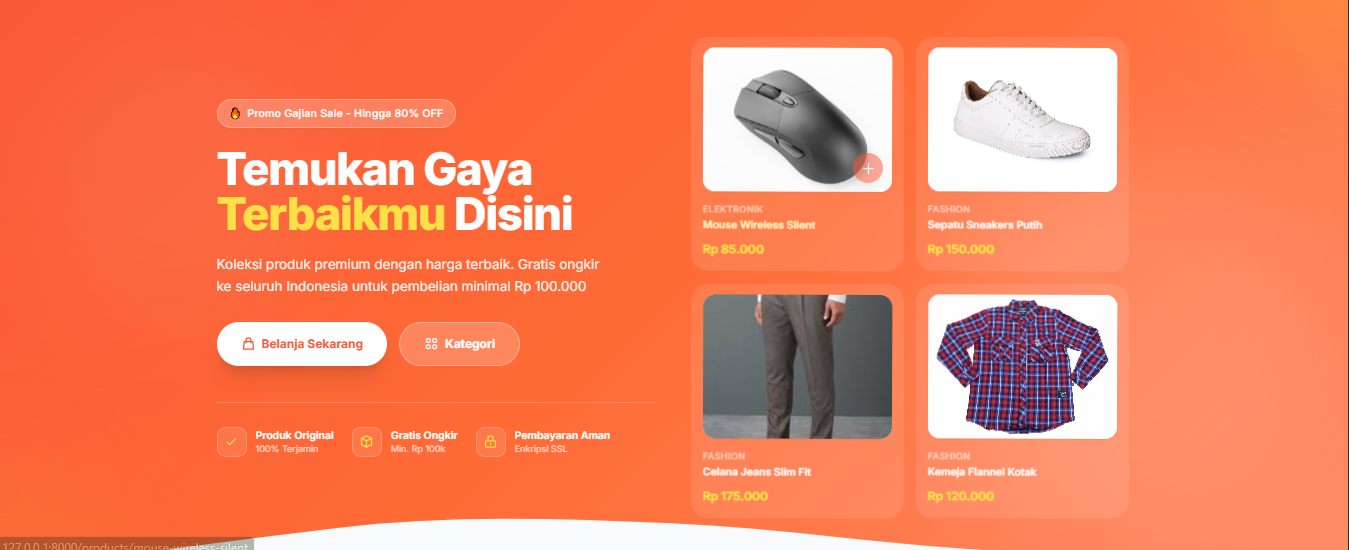Click the grid icon in Kategori button
This screenshot has width=1349, height=550.
pyautogui.click(x=431, y=344)
